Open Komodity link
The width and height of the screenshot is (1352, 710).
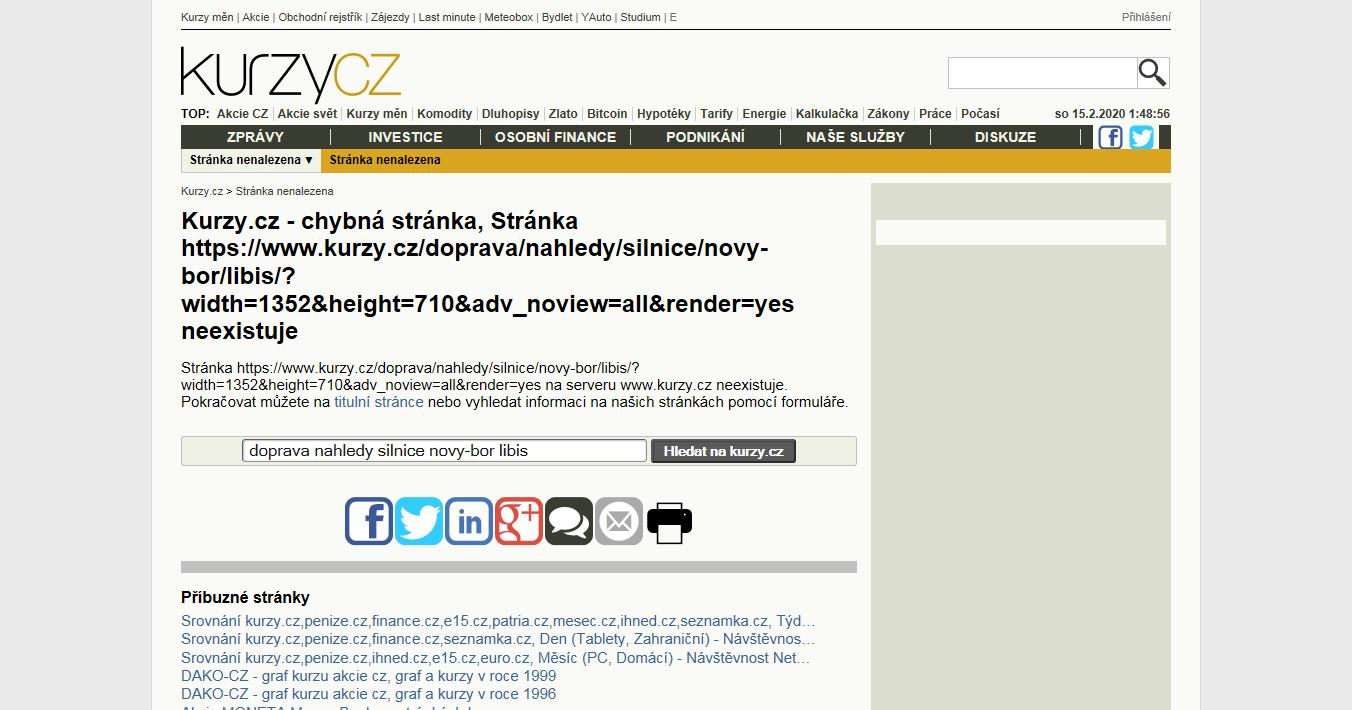(x=444, y=114)
